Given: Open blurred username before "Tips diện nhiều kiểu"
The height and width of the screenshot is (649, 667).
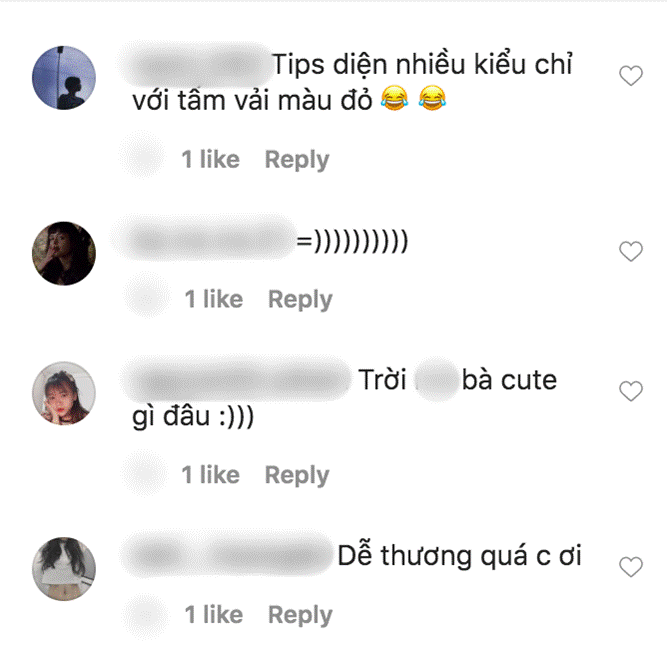Looking at the screenshot, I should click(198, 65).
